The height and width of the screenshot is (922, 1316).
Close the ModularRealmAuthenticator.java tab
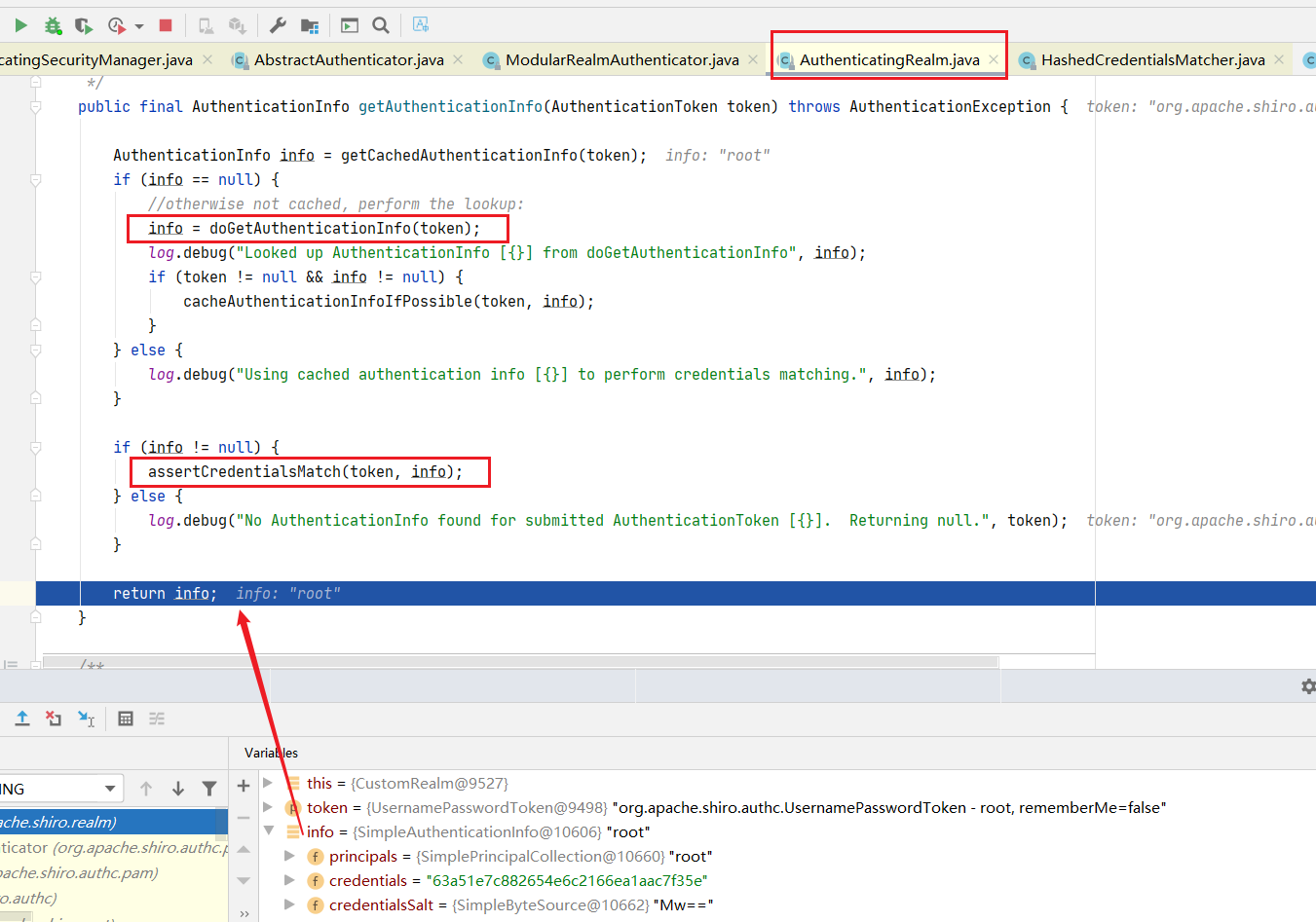(753, 60)
